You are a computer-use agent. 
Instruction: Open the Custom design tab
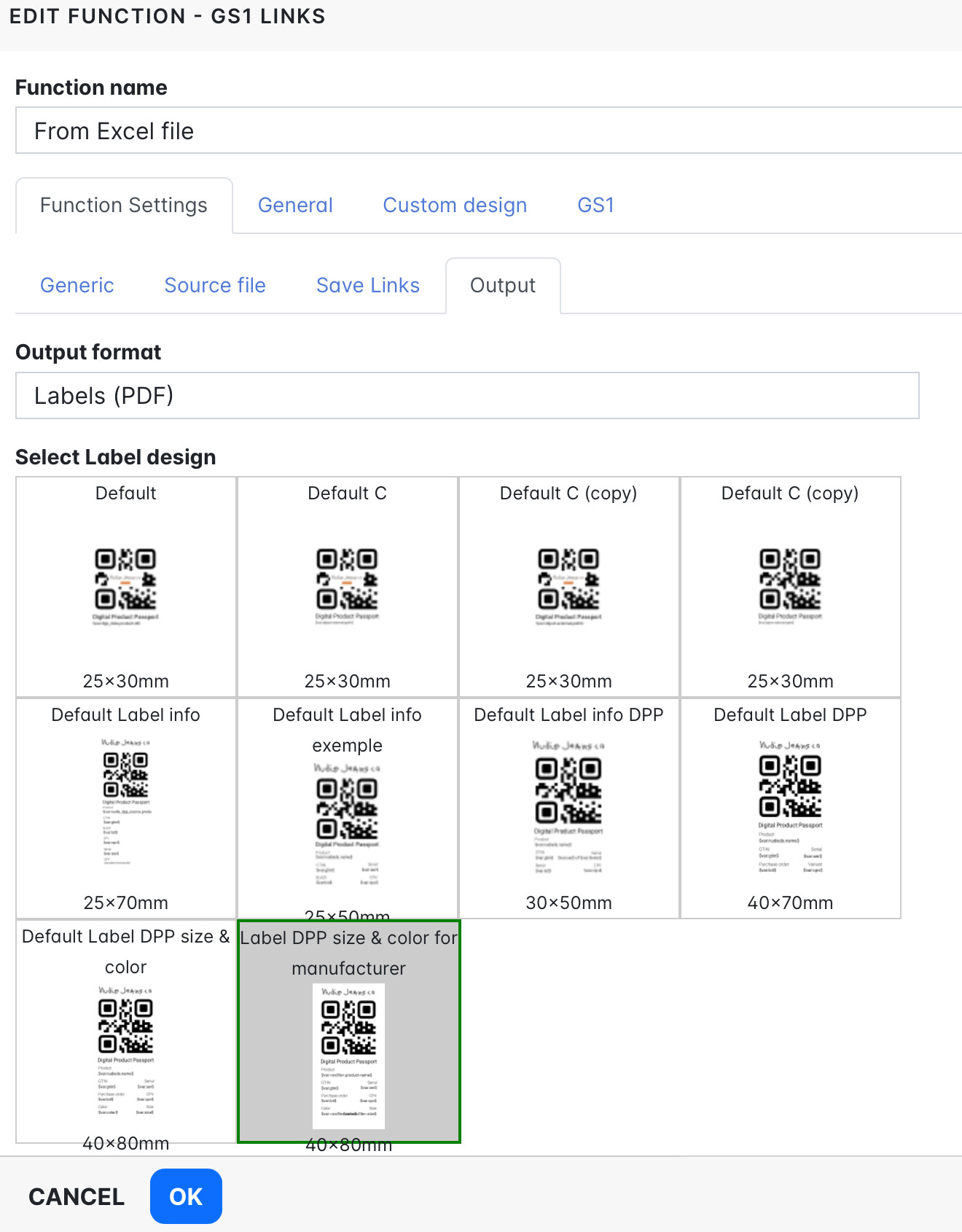tap(455, 206)
